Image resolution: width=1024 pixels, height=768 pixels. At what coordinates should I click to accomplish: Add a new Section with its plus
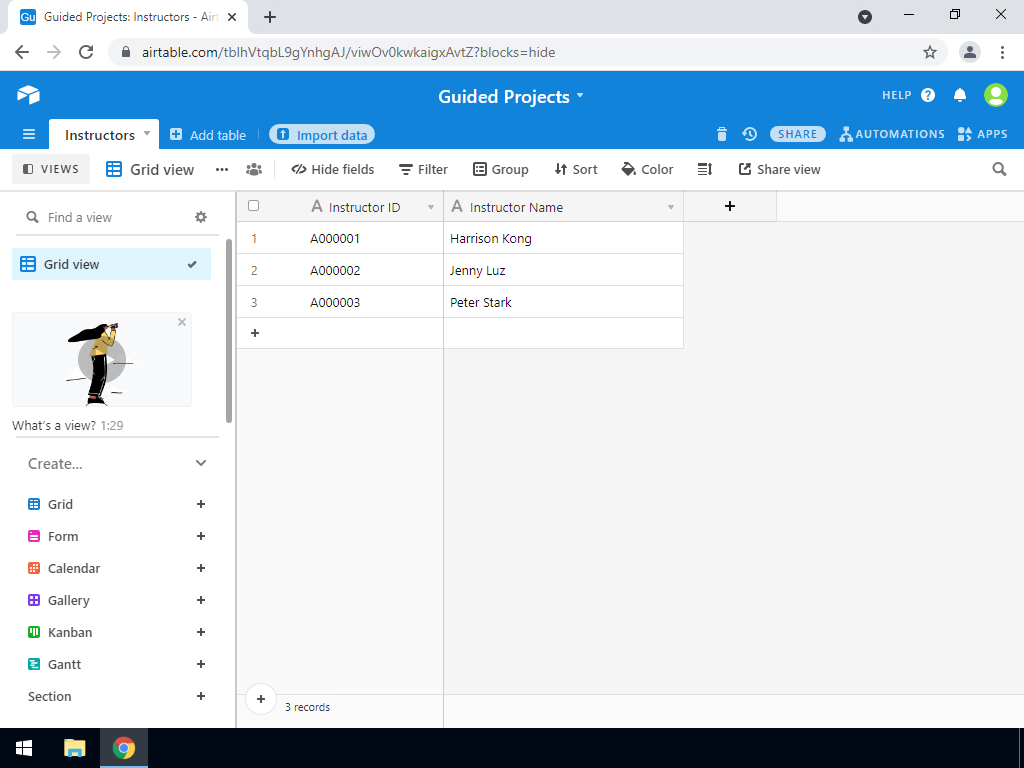(201, 696)
